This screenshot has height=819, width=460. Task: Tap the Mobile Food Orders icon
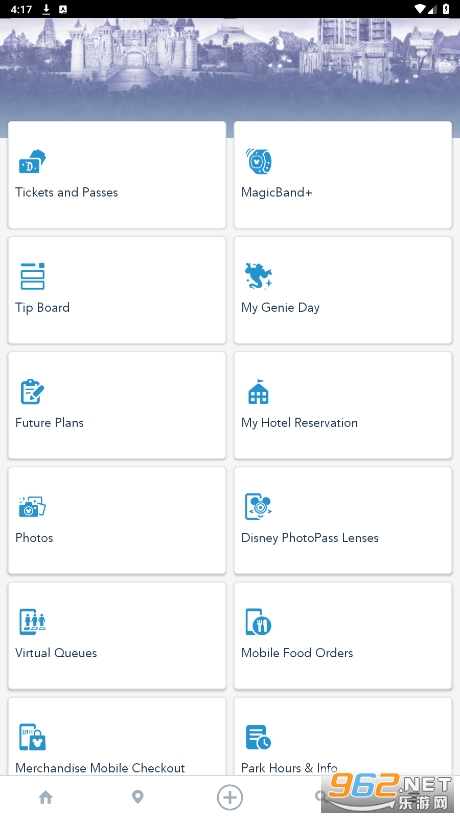click(x=258, y=622)
